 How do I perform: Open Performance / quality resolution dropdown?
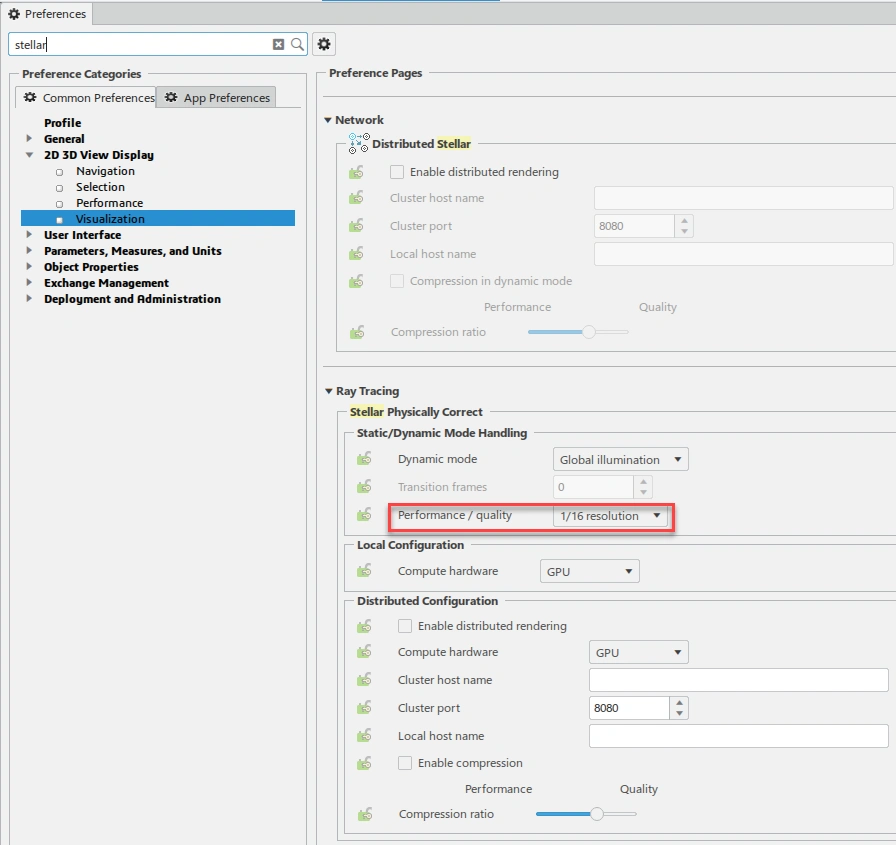coord(611,516)
